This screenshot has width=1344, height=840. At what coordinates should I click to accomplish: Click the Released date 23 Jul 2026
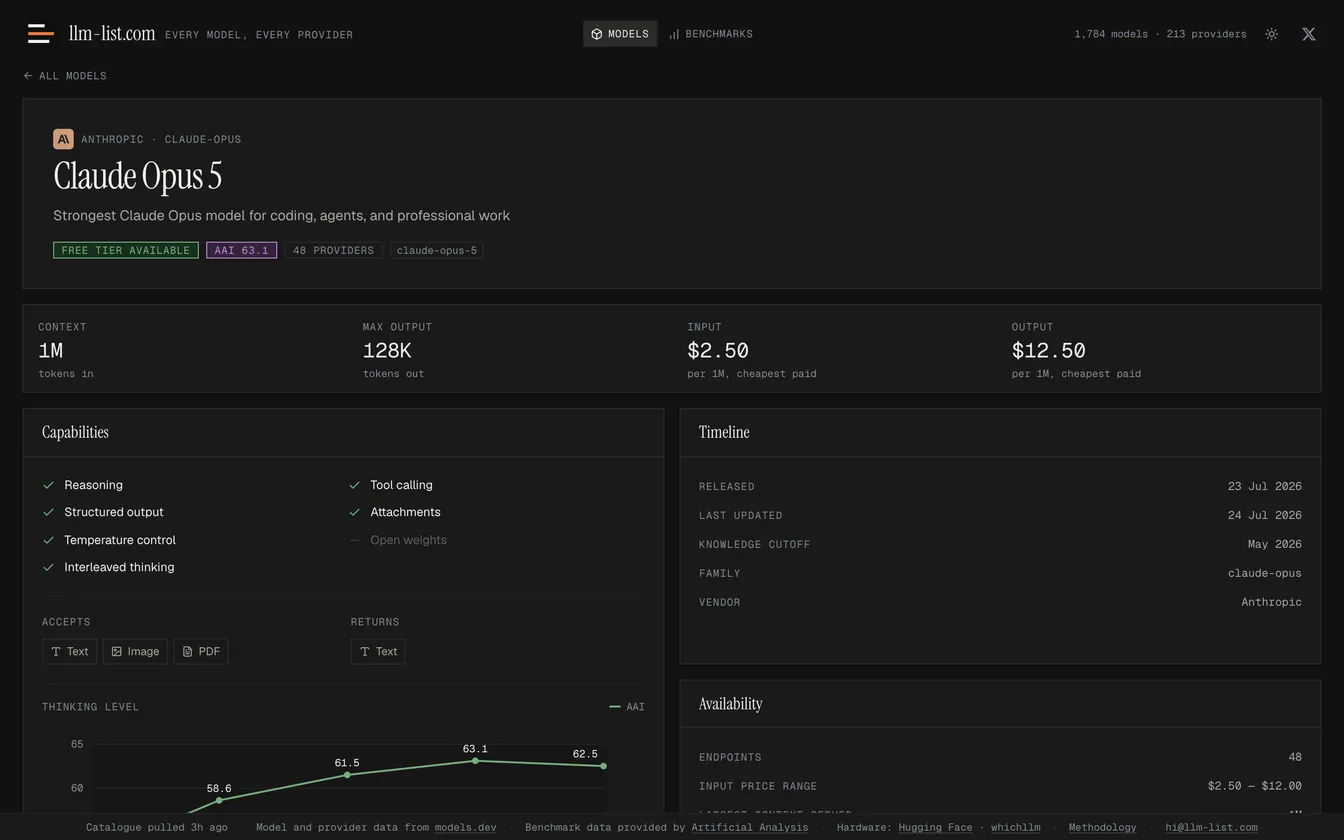[x=1265, y=487]
